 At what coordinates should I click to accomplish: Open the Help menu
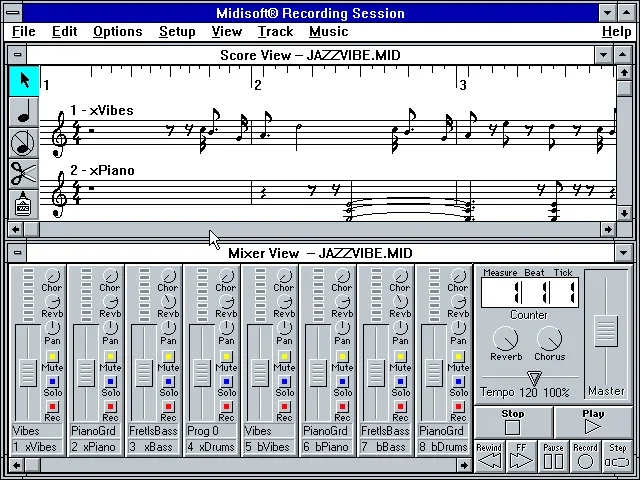point(616,31)
